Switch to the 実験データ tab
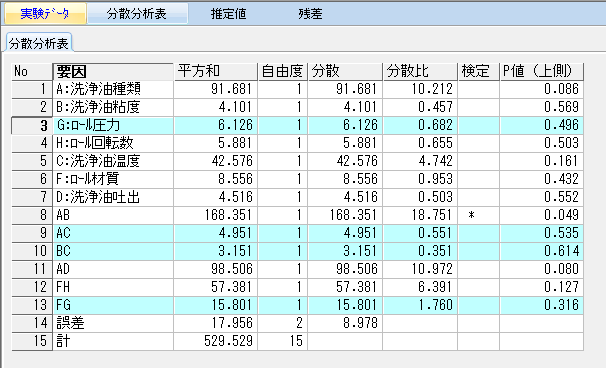This screenshot has width=606, height=368. click(x=45, y=14)
